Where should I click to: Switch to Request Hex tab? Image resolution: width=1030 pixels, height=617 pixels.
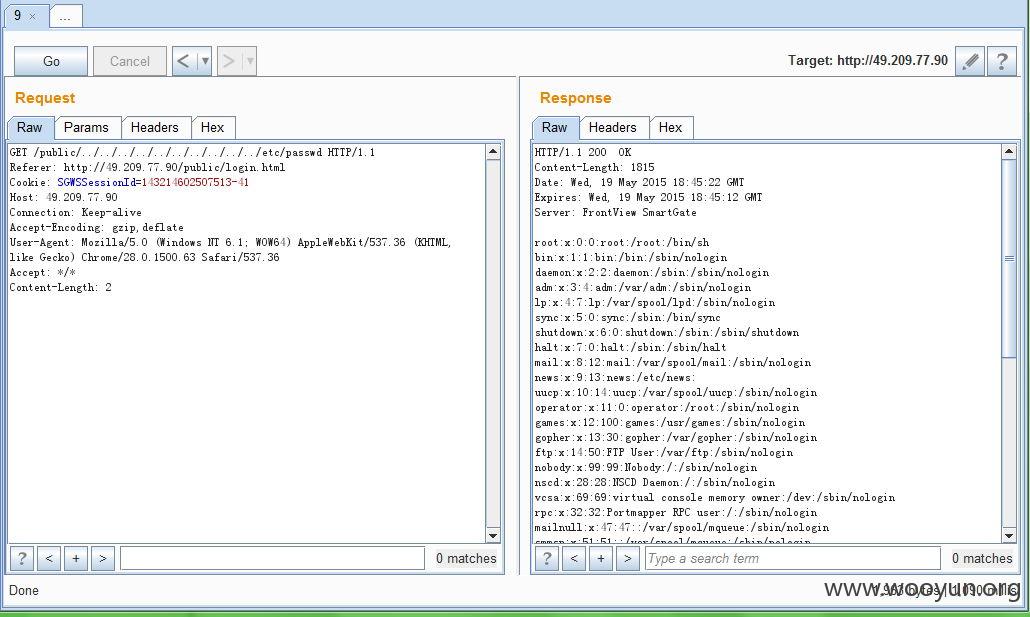[x=212, y=127]
